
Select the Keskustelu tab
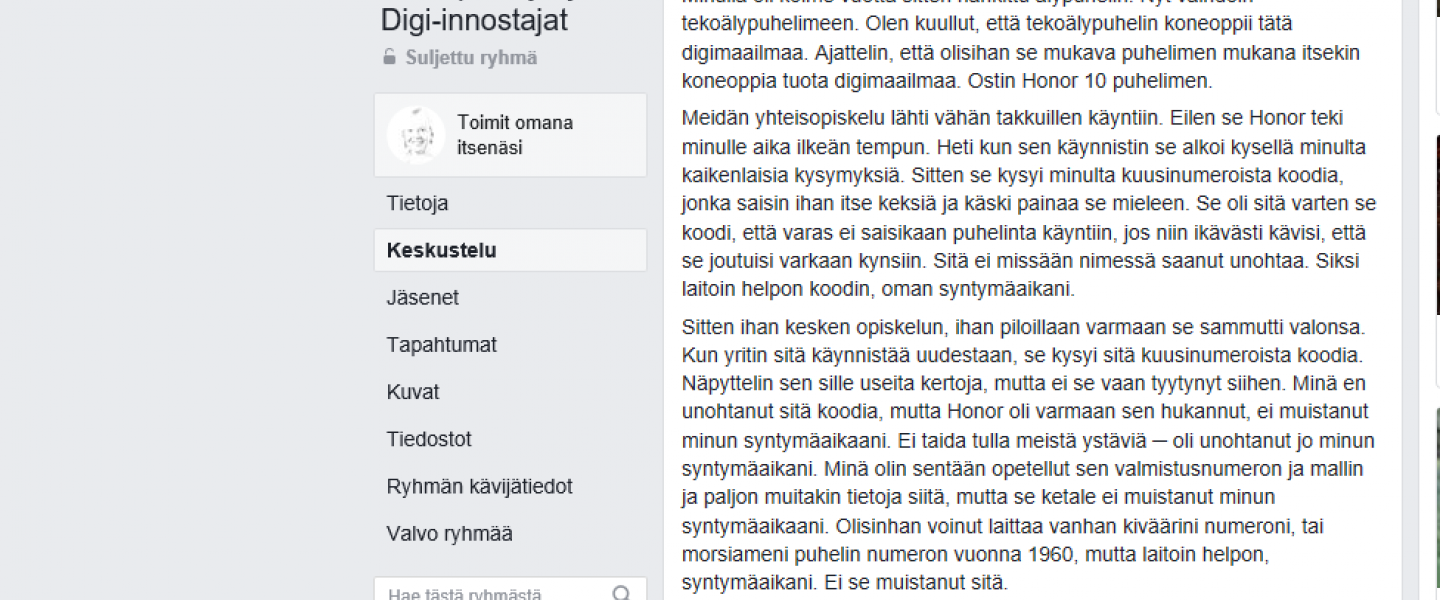coord(441,250)
